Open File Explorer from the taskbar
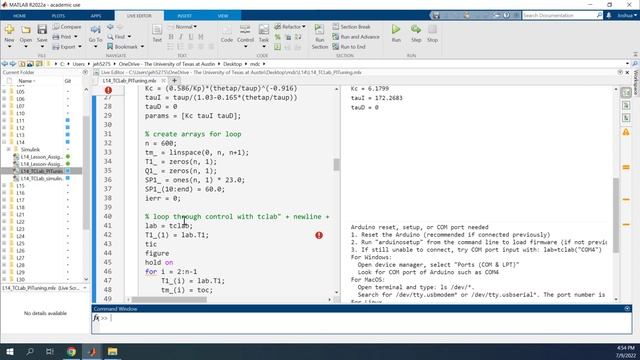The image size is (640, 360). coord(113,351)
